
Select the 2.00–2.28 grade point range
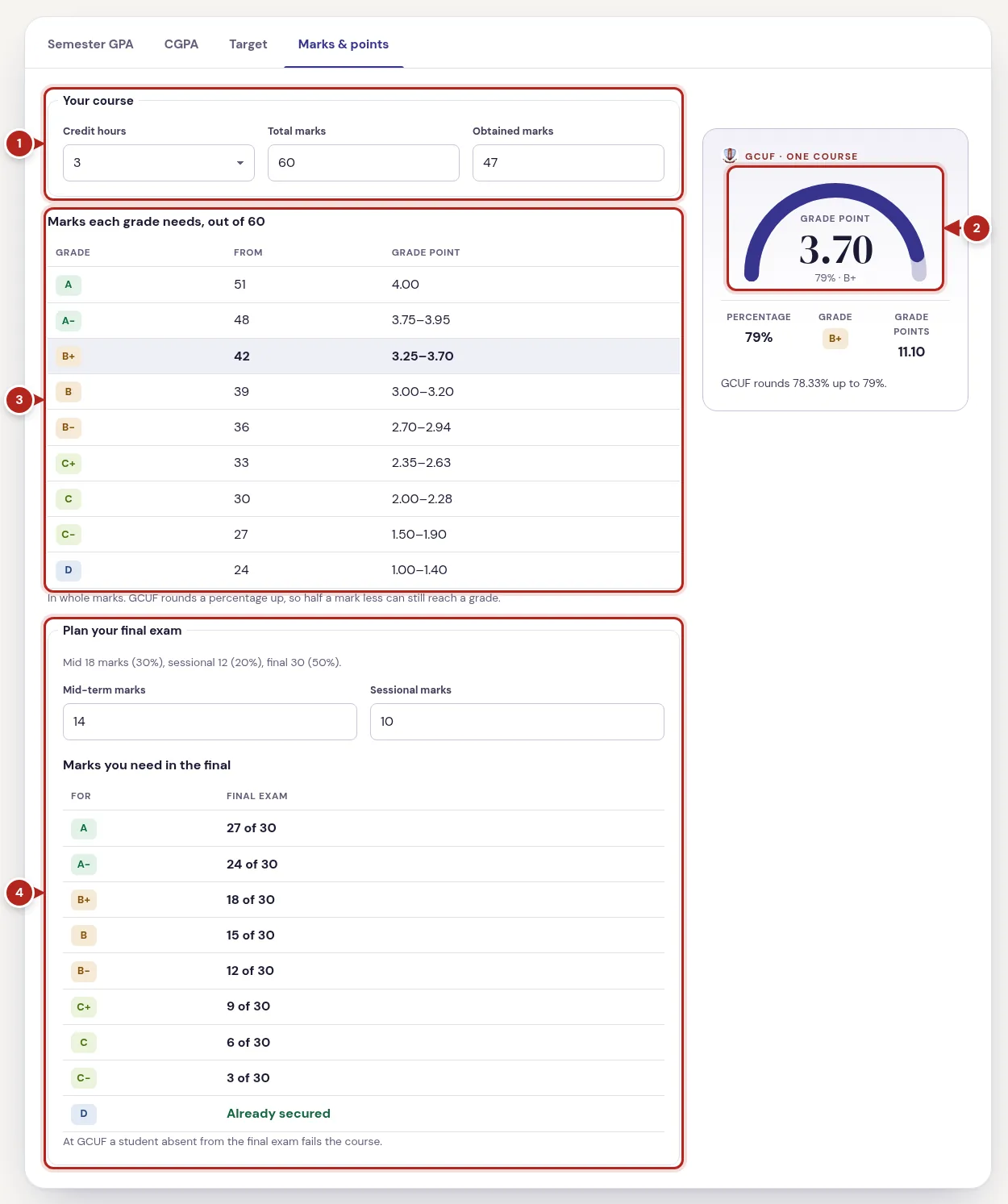tap(422, 498)
